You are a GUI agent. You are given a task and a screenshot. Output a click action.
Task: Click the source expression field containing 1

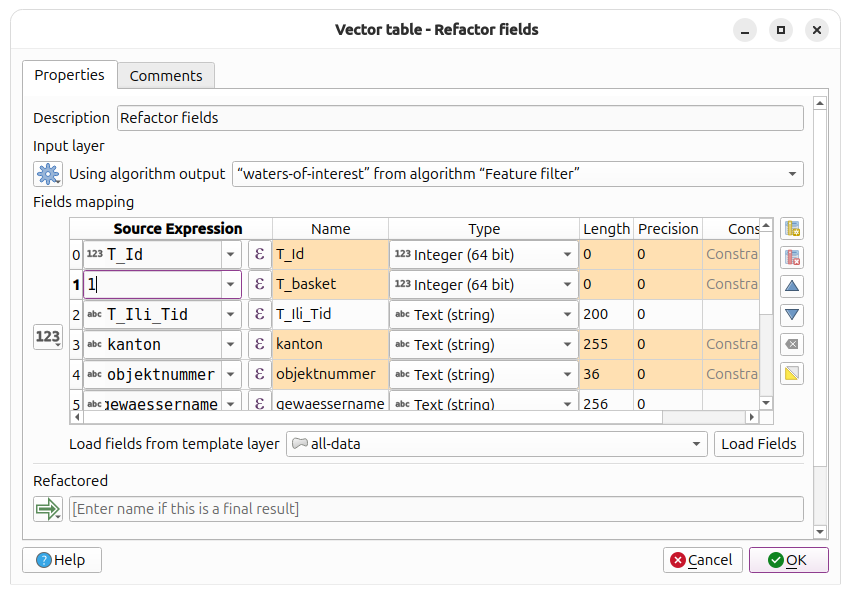153,284
